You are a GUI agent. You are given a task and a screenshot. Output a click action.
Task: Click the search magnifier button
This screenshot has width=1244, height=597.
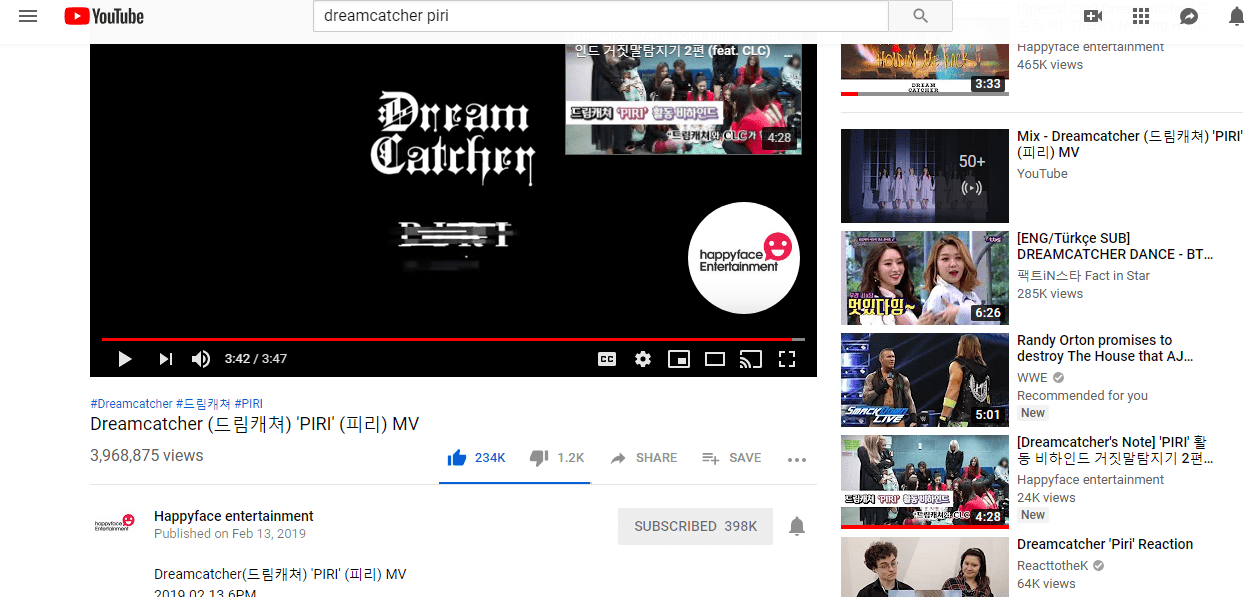click(920, 16)
